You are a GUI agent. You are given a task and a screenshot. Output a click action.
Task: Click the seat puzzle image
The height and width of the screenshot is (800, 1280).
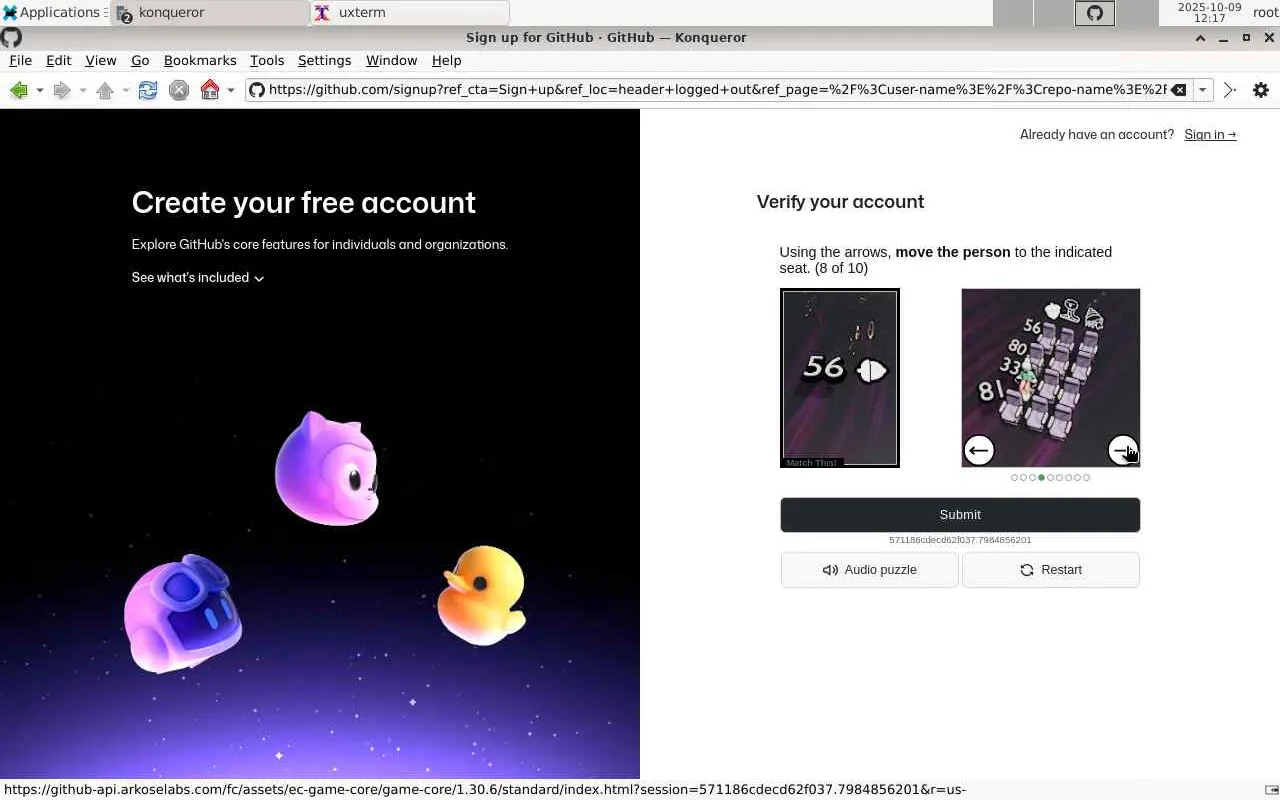[x=1051, y=378]
